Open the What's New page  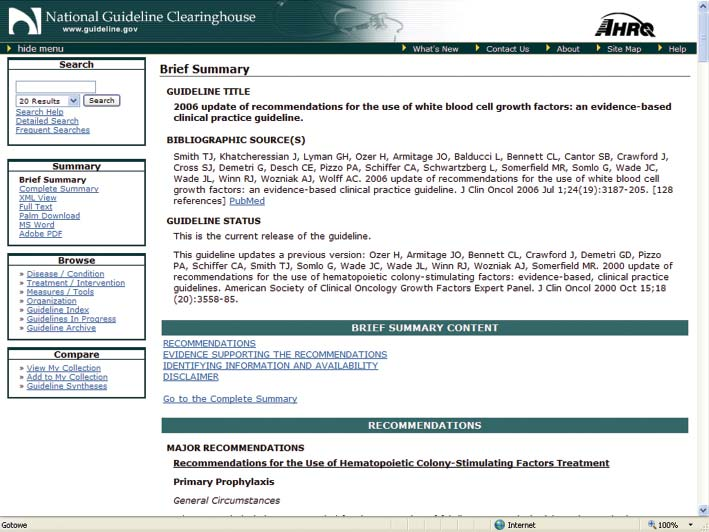click(x=435, y=49)
